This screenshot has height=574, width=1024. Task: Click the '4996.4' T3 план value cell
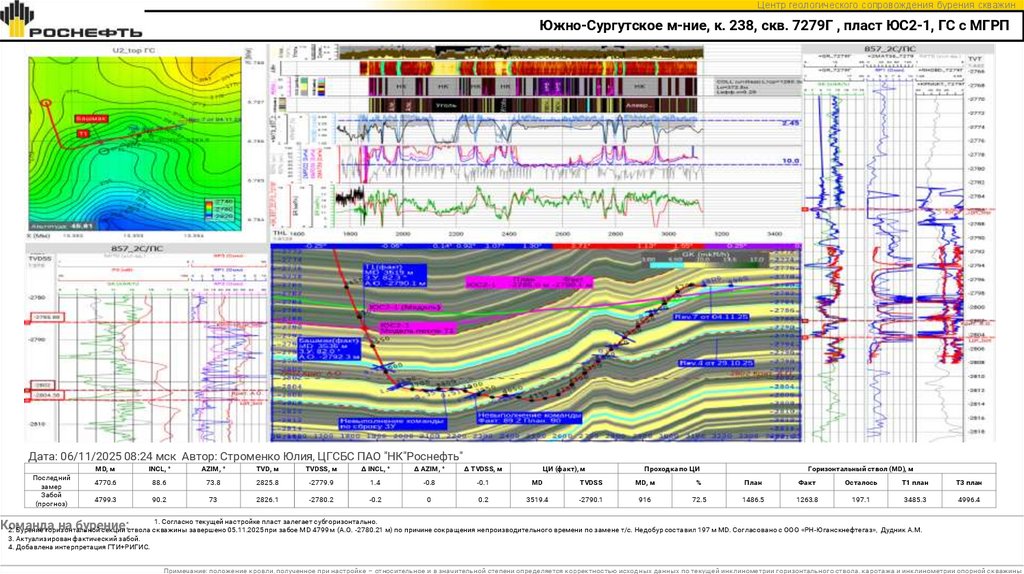[x=969, y=500]
